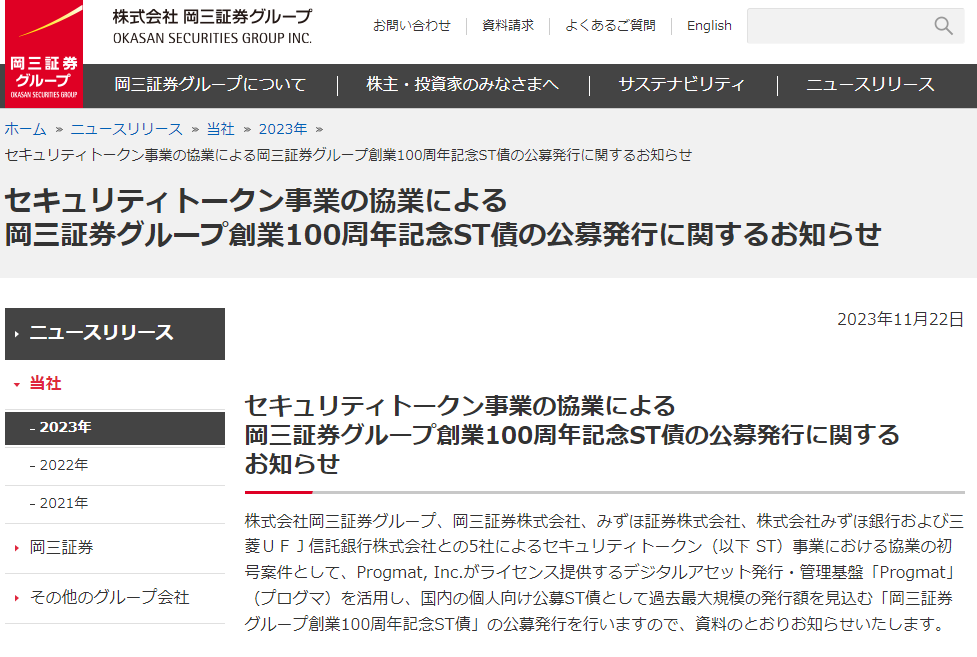This screenshot has height=657, width=977.
Task: Click the search magnifier icon
Action: [943, 26]
